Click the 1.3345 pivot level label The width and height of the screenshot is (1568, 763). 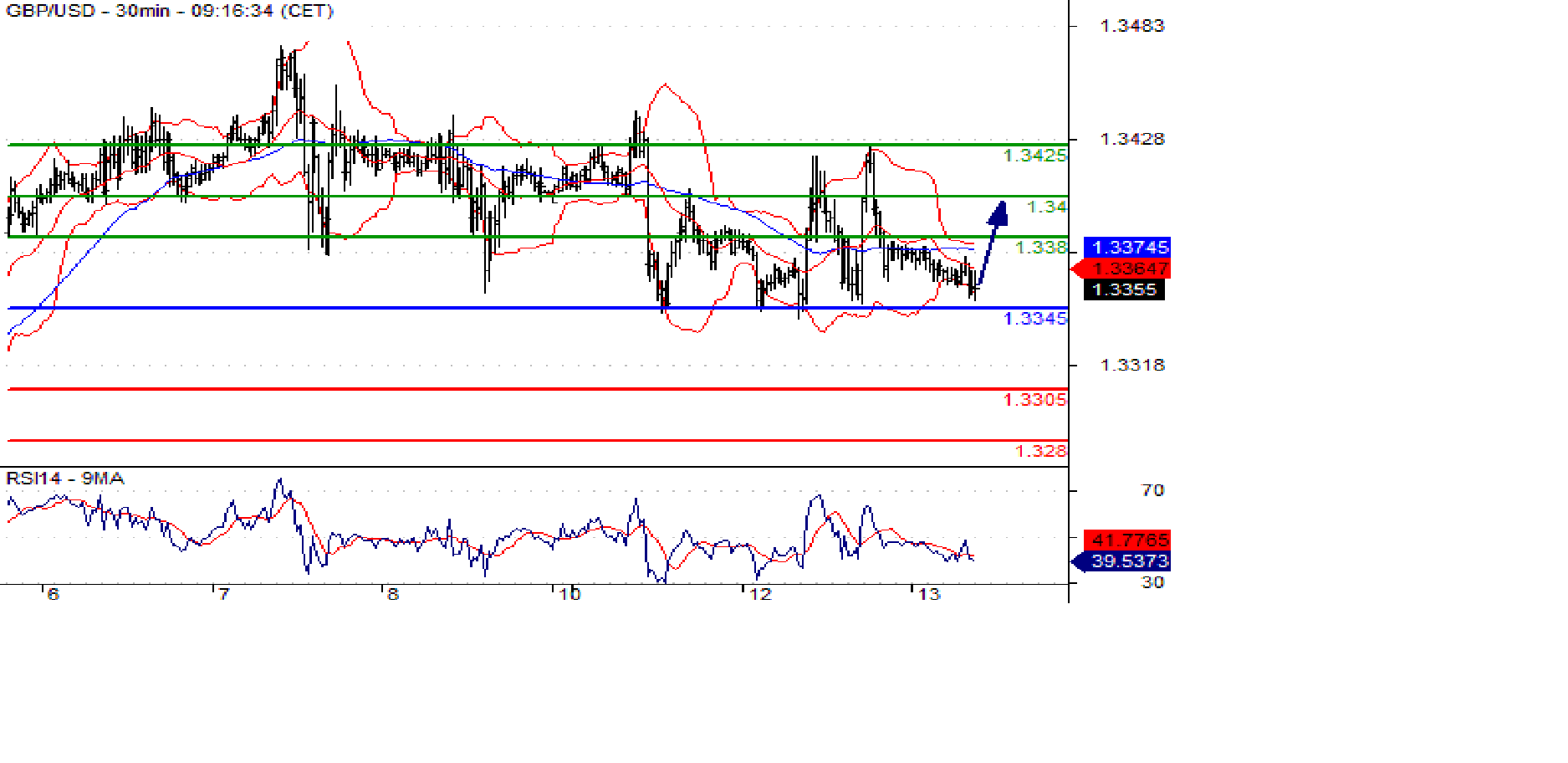click(x=1035, y=319)
